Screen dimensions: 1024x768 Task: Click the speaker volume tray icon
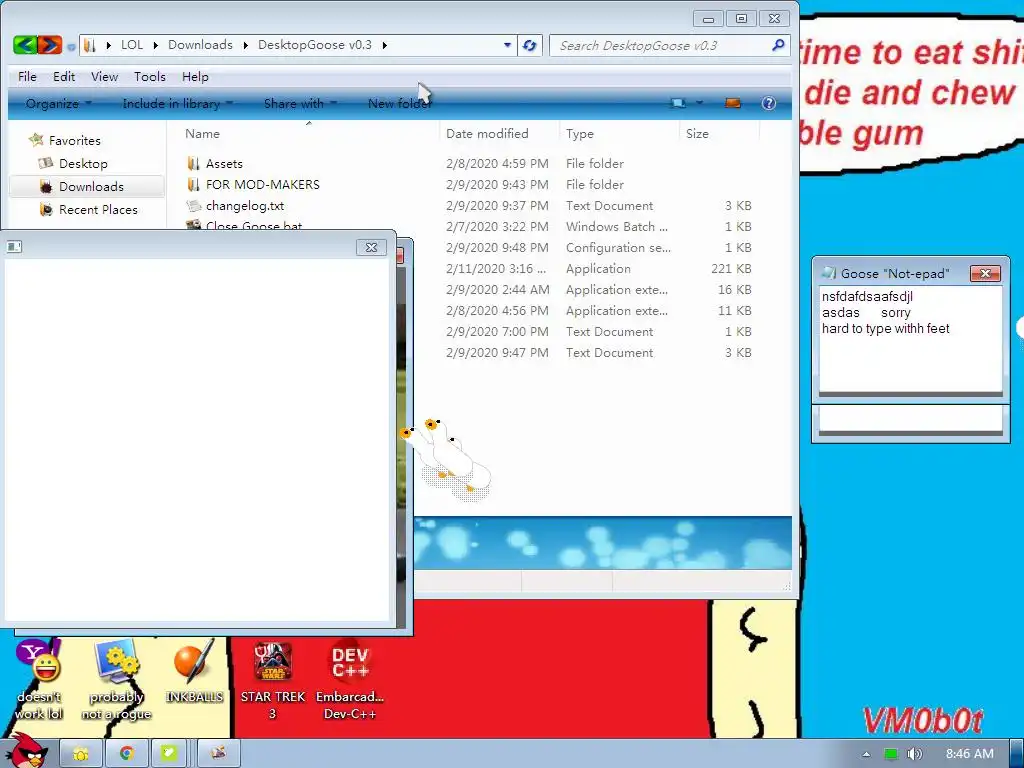915,754
